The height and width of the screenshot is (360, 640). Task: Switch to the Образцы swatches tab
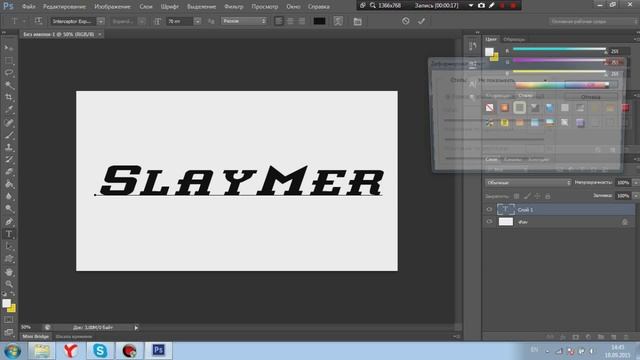tap(514, 39)
